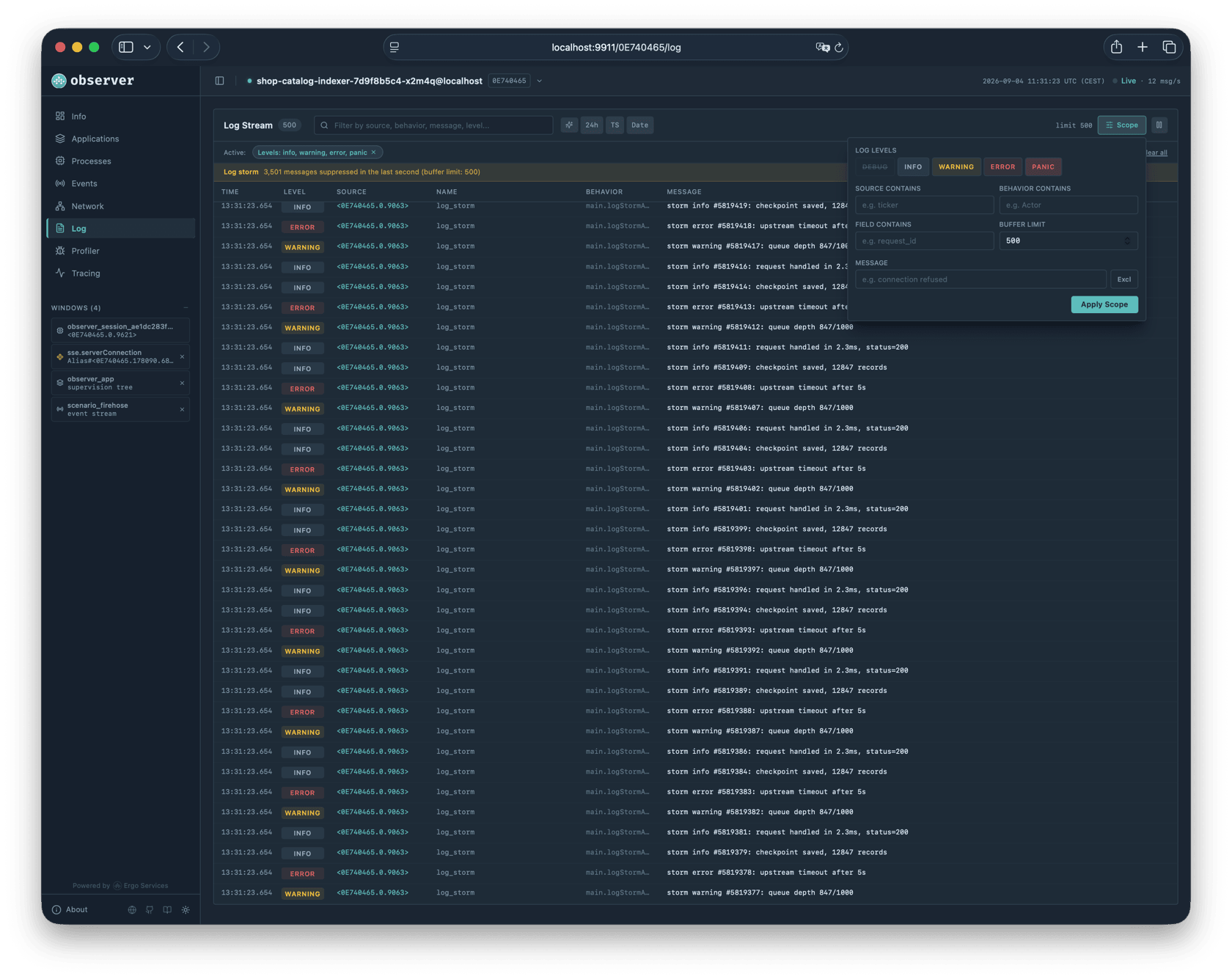Toggle the WARNING log level filter

pyautogui.click(x=956, y=167)
